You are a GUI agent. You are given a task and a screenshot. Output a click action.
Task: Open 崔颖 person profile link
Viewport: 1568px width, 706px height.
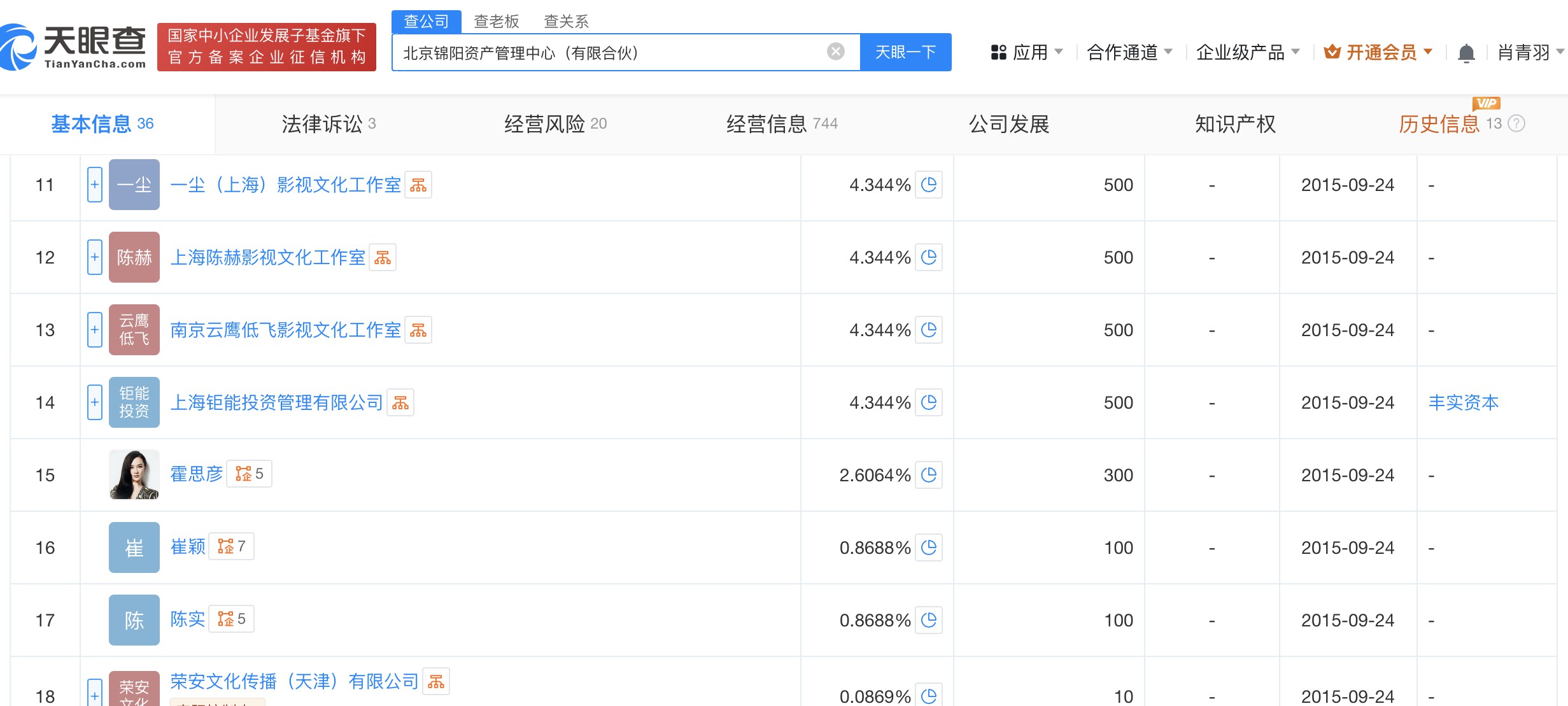188,546
